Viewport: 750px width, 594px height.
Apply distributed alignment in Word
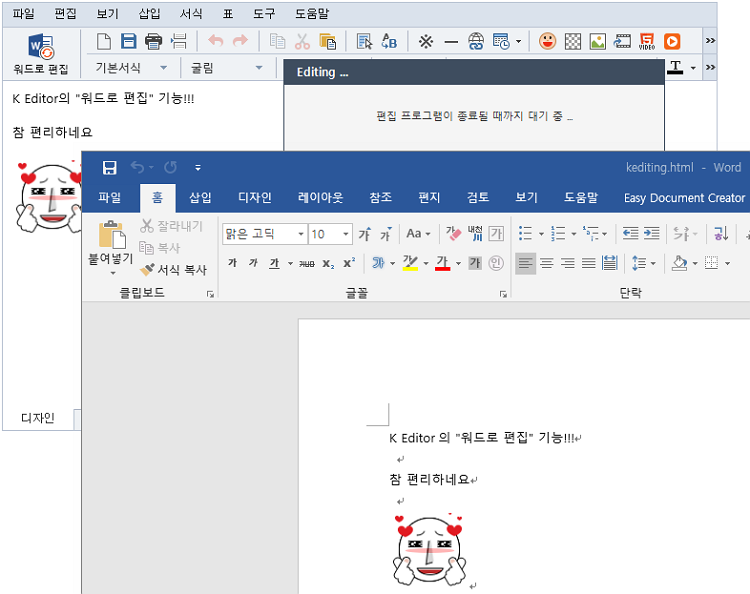[610, 263]
